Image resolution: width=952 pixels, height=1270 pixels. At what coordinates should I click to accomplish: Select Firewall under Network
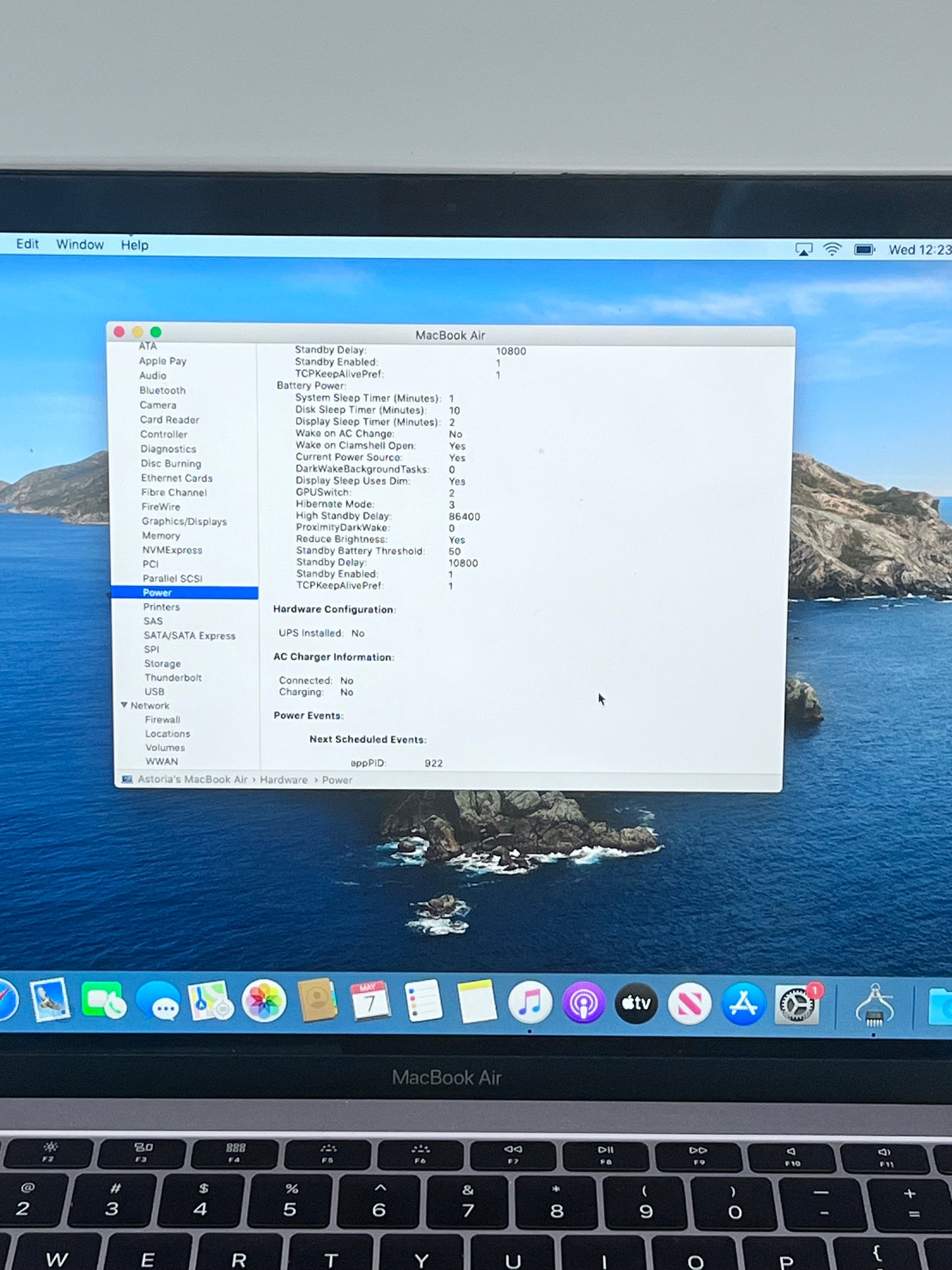tap(163, 720)
